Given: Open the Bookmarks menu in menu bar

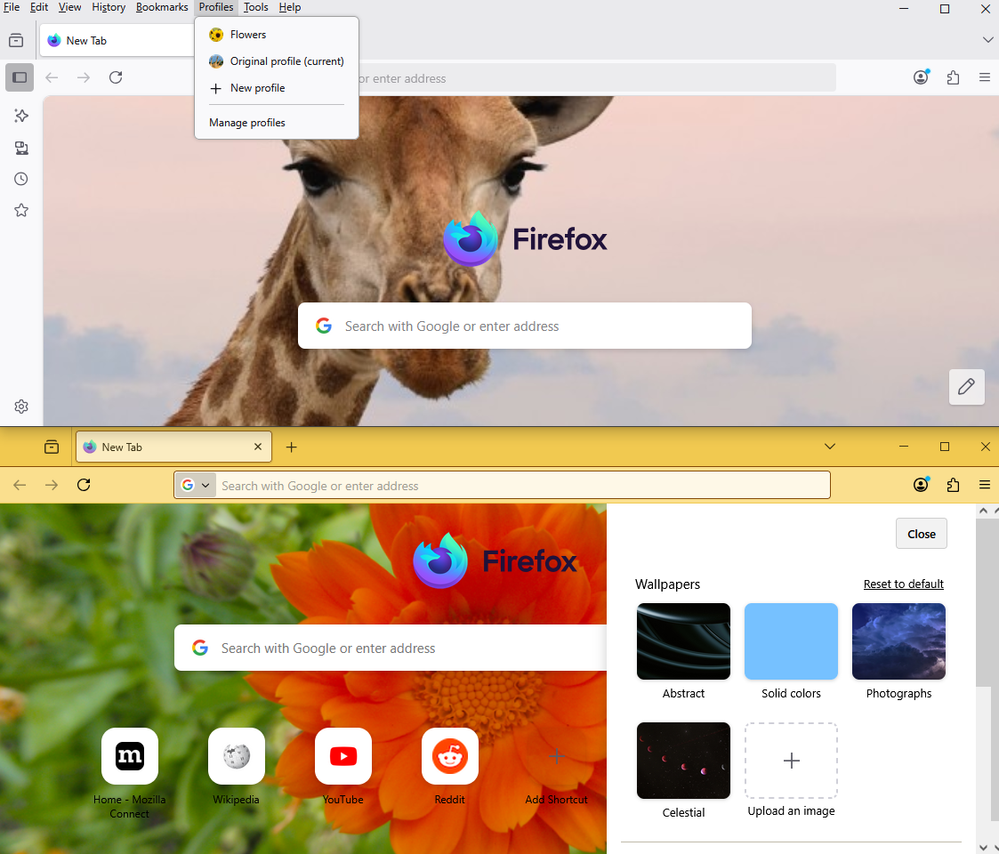Looking at the screenshot, I should (x=161, y=7).
